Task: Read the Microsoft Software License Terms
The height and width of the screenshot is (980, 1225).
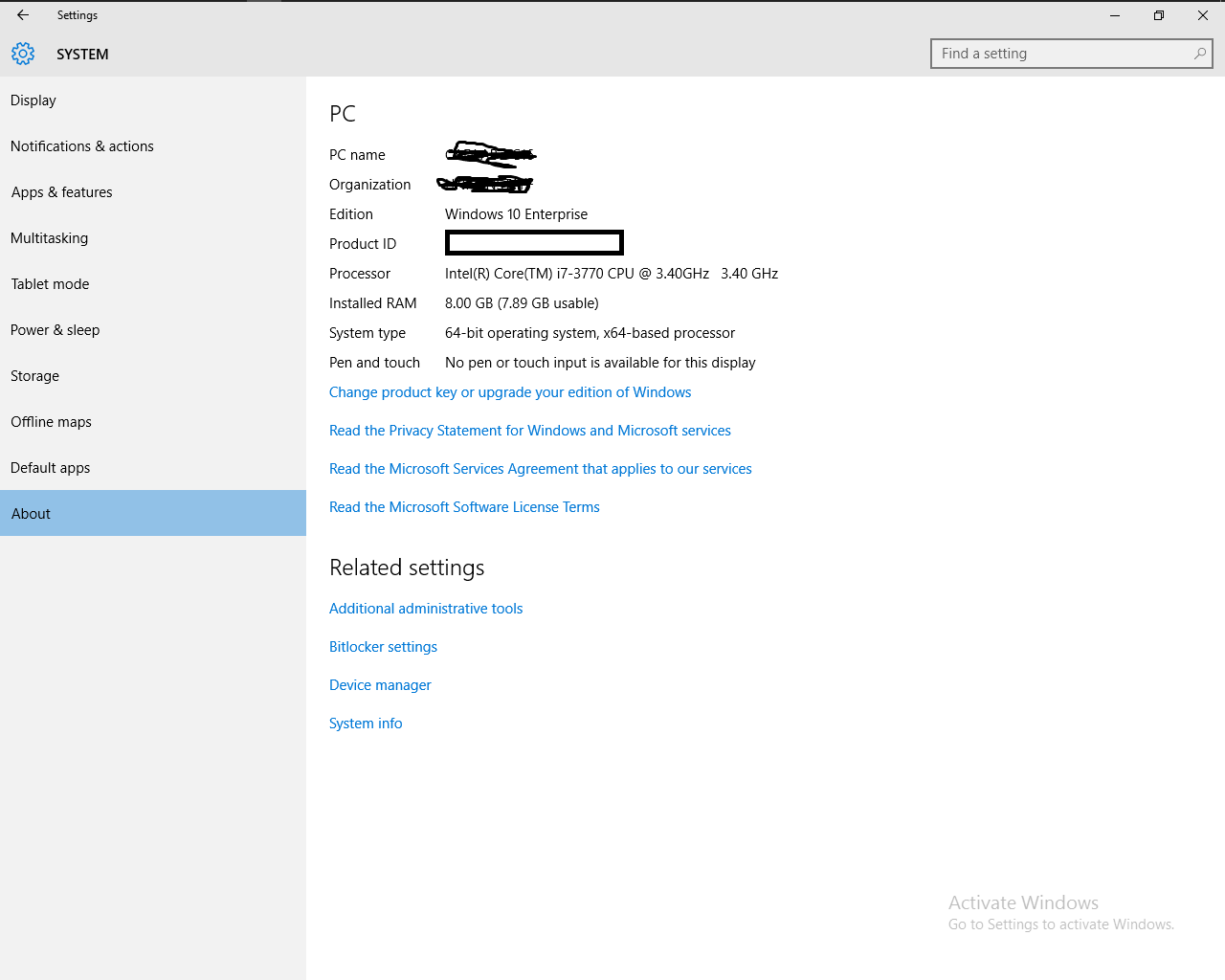Action: tap(464, 506)
